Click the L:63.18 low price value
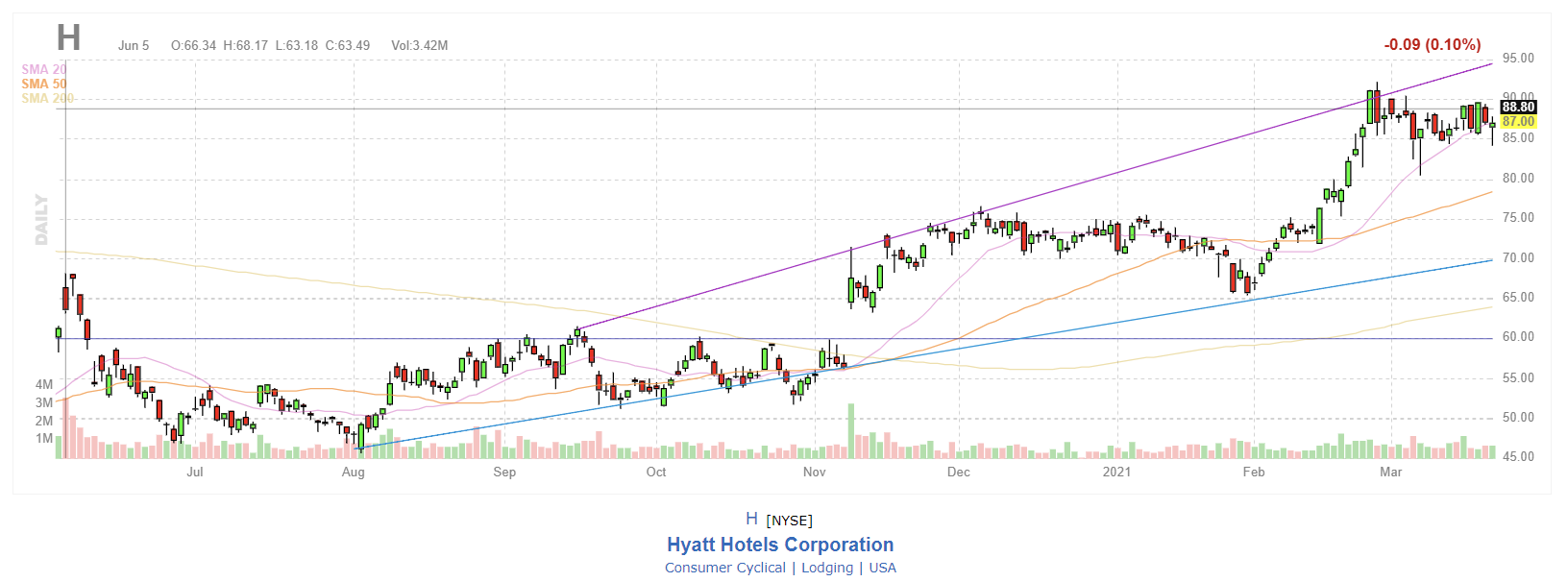Image resolution: width=1568 pixels, height=582 pixels. coord(296,45)
